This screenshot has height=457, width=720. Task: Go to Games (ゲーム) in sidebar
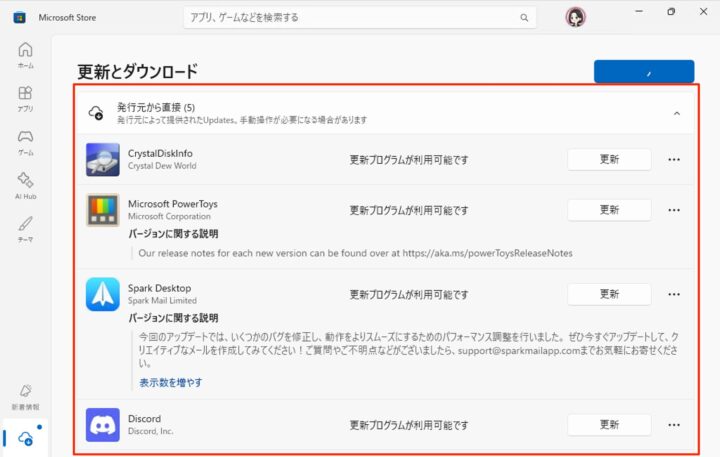pos(25,141)
